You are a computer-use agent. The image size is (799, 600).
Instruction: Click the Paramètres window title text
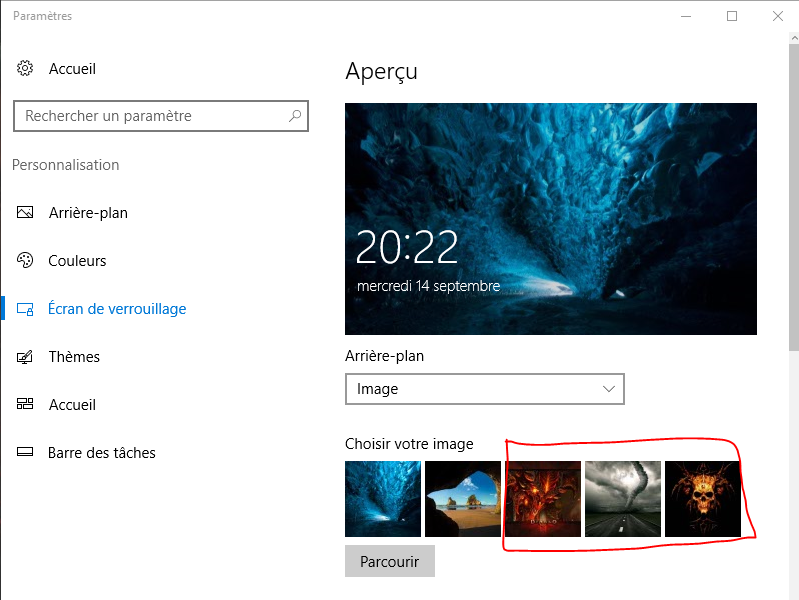tap(42, 16)
